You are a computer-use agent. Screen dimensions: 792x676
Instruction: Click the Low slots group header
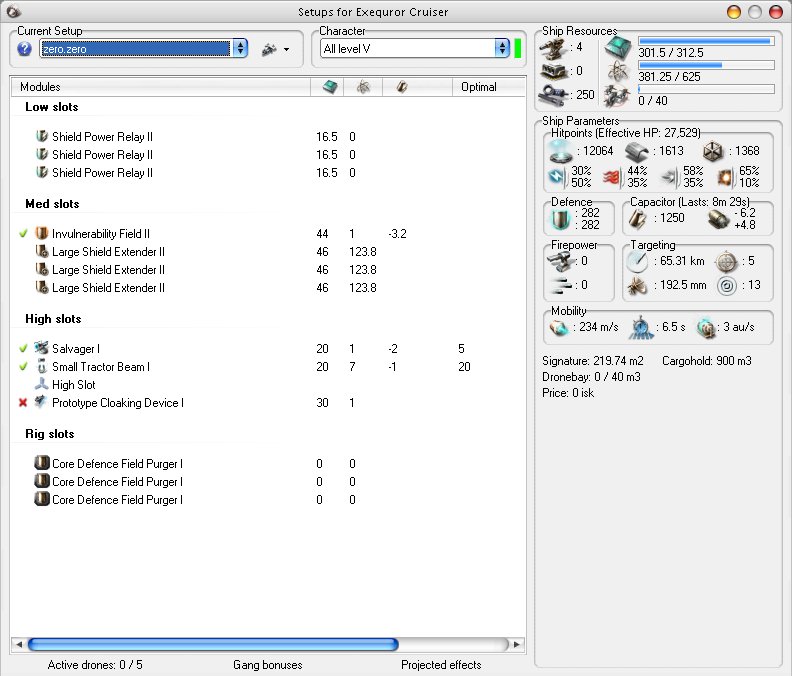pyautogui.click(x=52, y=107)
